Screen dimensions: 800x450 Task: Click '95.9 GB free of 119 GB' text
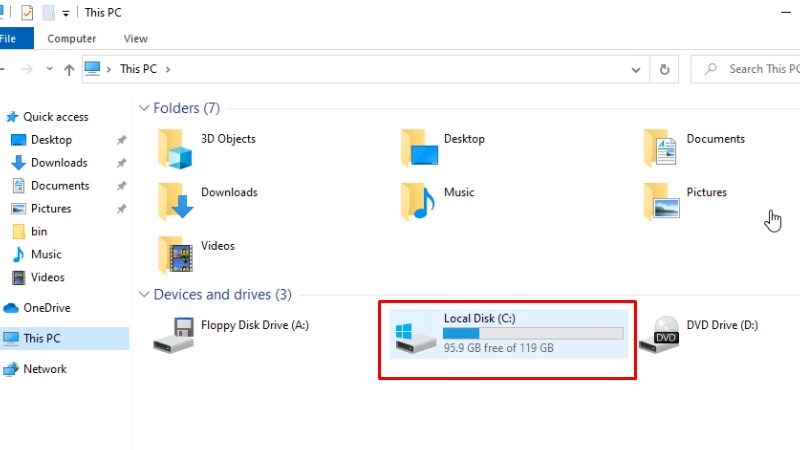pyautogui.click(x=498, y=348)
